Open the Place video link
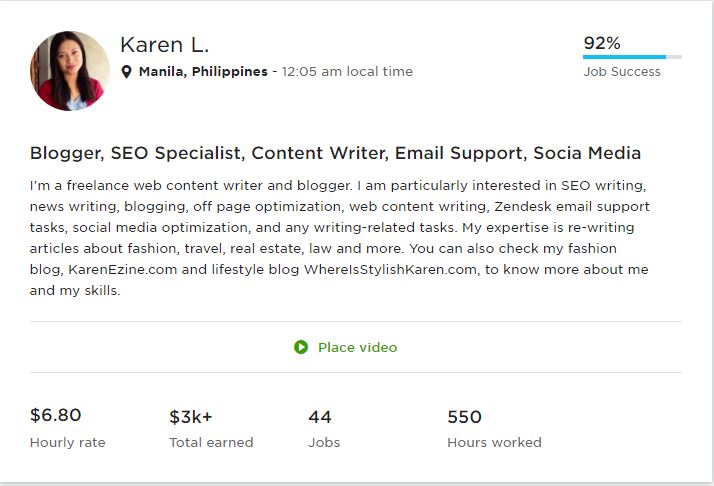 357,347
